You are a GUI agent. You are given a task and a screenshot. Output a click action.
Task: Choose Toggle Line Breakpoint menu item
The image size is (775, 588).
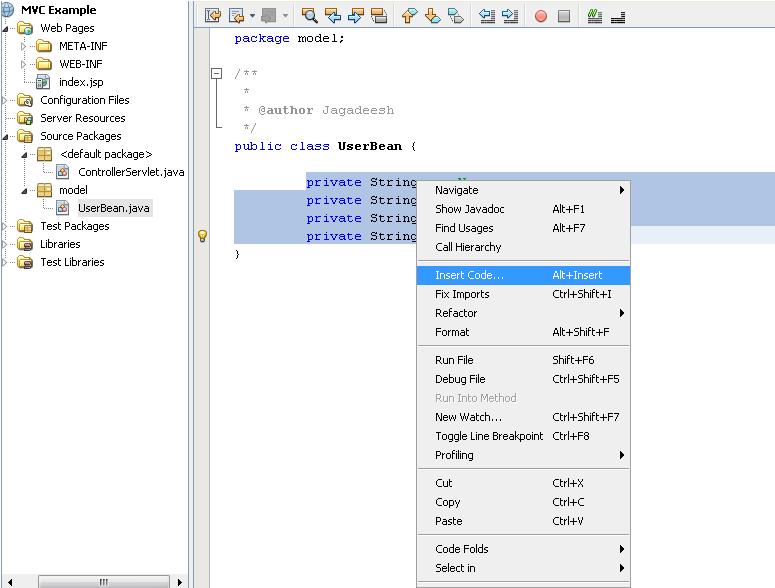[x=523, y=436]
